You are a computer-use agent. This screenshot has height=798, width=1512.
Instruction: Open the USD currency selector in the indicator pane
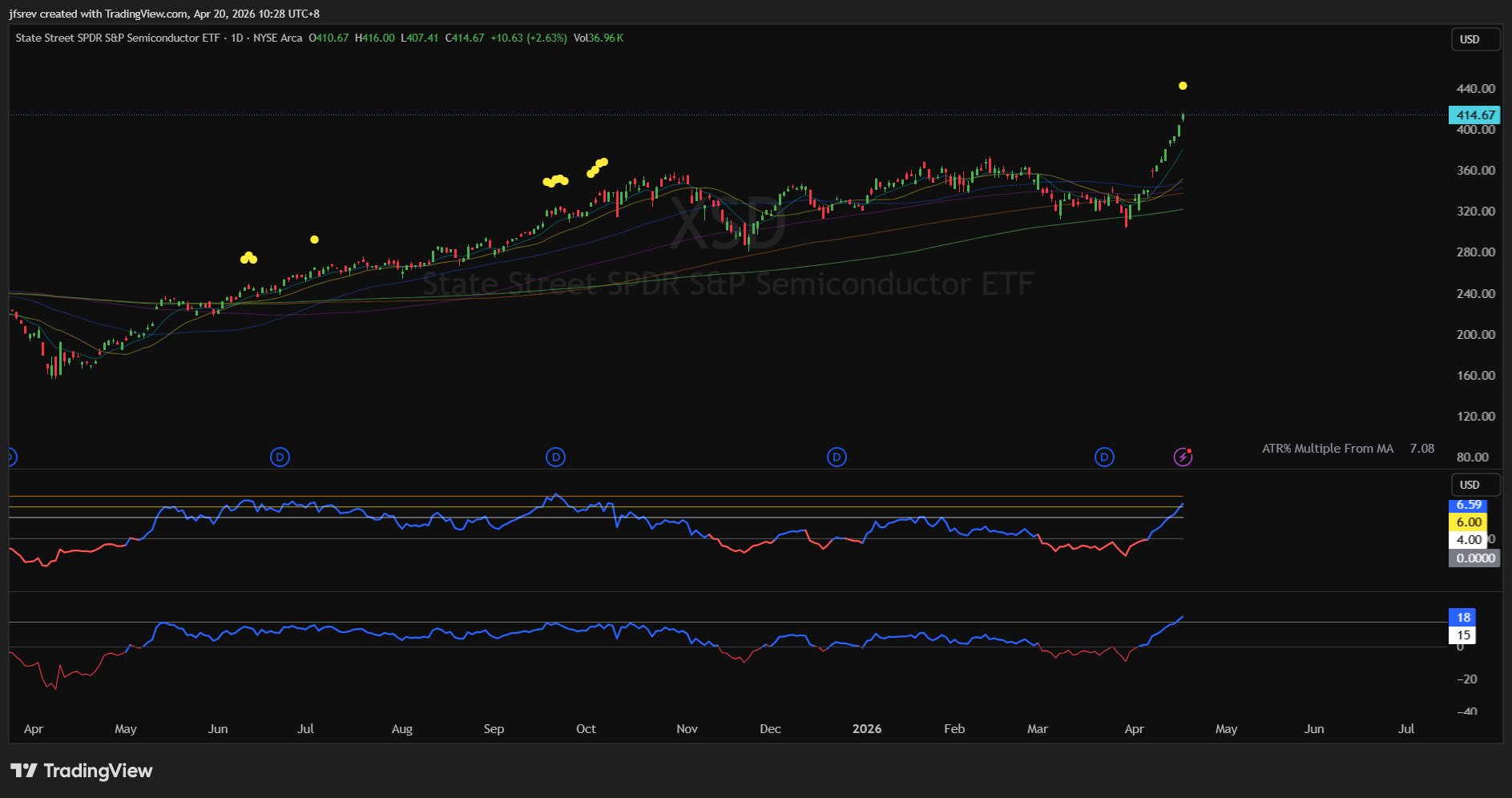point(1474,485)
